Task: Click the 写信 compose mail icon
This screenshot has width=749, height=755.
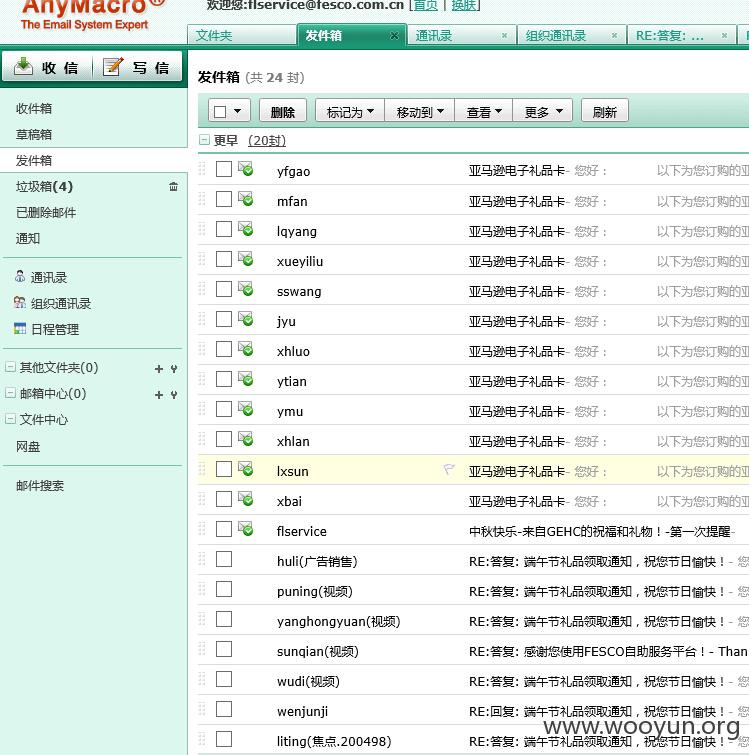Action: (113, 66)
